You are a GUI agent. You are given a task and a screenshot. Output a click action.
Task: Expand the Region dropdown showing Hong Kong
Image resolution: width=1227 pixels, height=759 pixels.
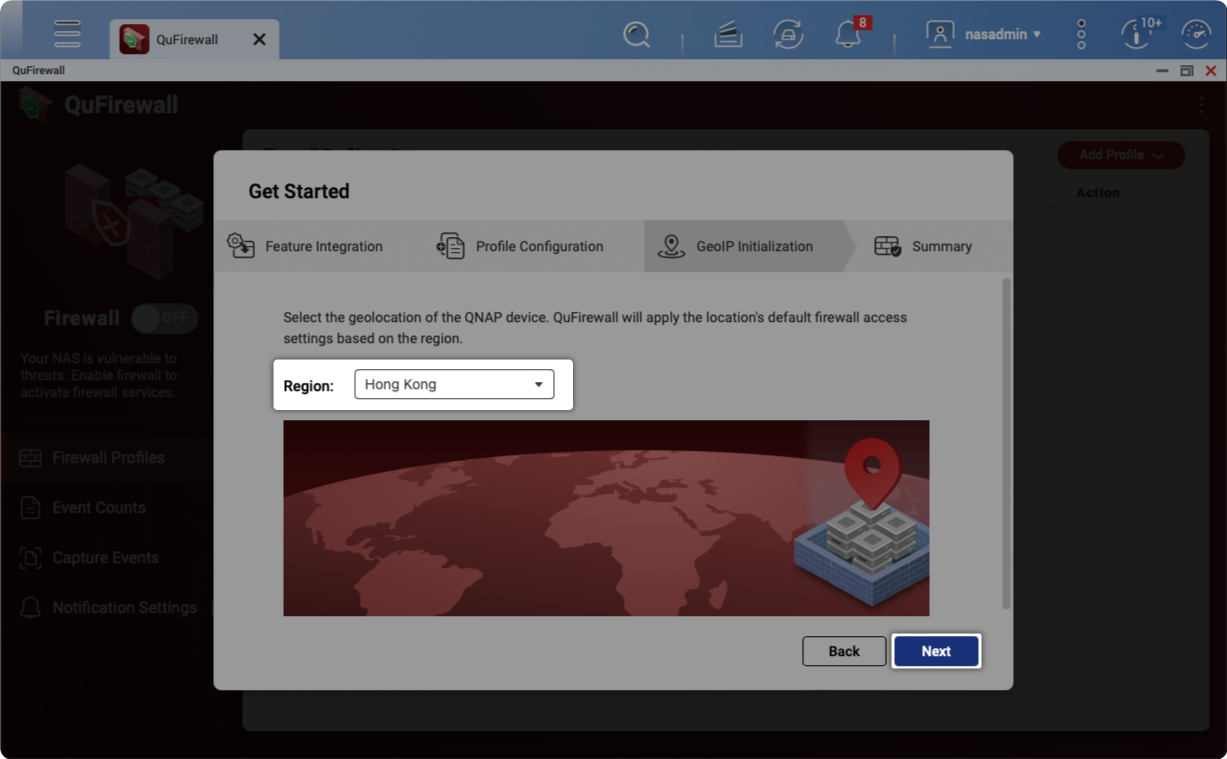click(454, 384)
